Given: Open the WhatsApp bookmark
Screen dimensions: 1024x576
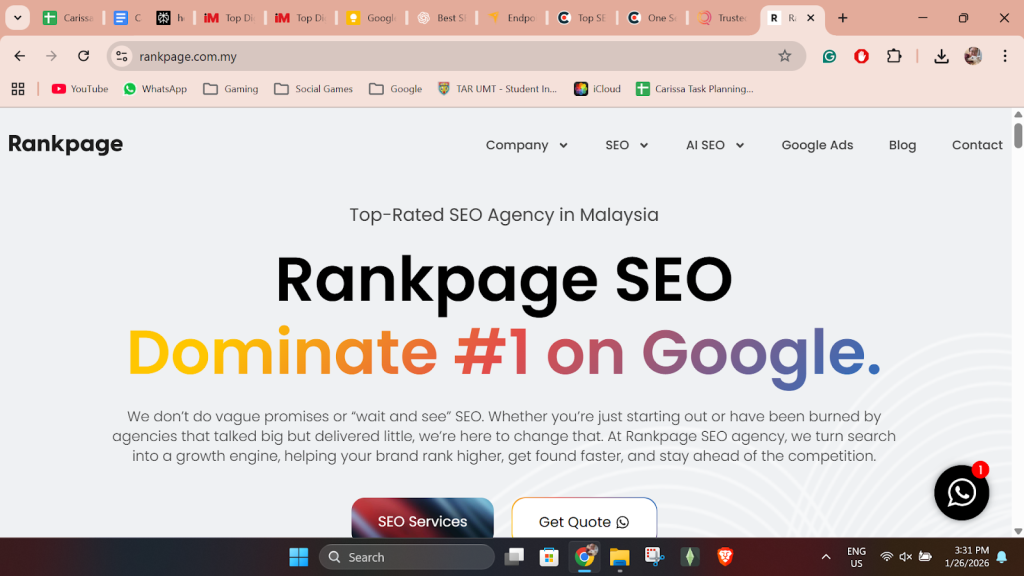Looking at the screenshot, I should 155,89.
